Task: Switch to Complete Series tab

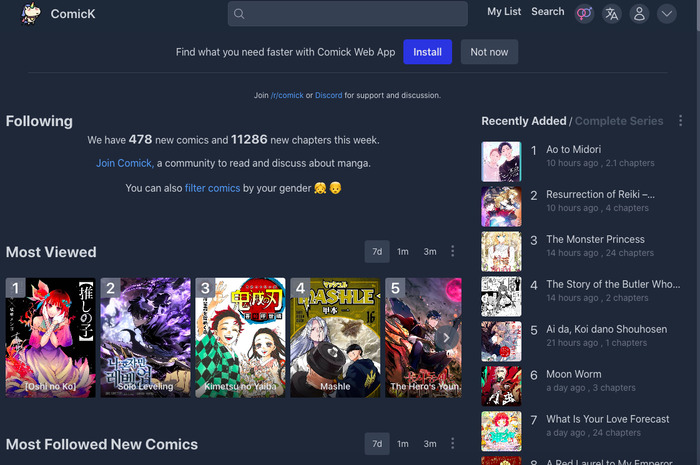Action: tap(619, 121)
